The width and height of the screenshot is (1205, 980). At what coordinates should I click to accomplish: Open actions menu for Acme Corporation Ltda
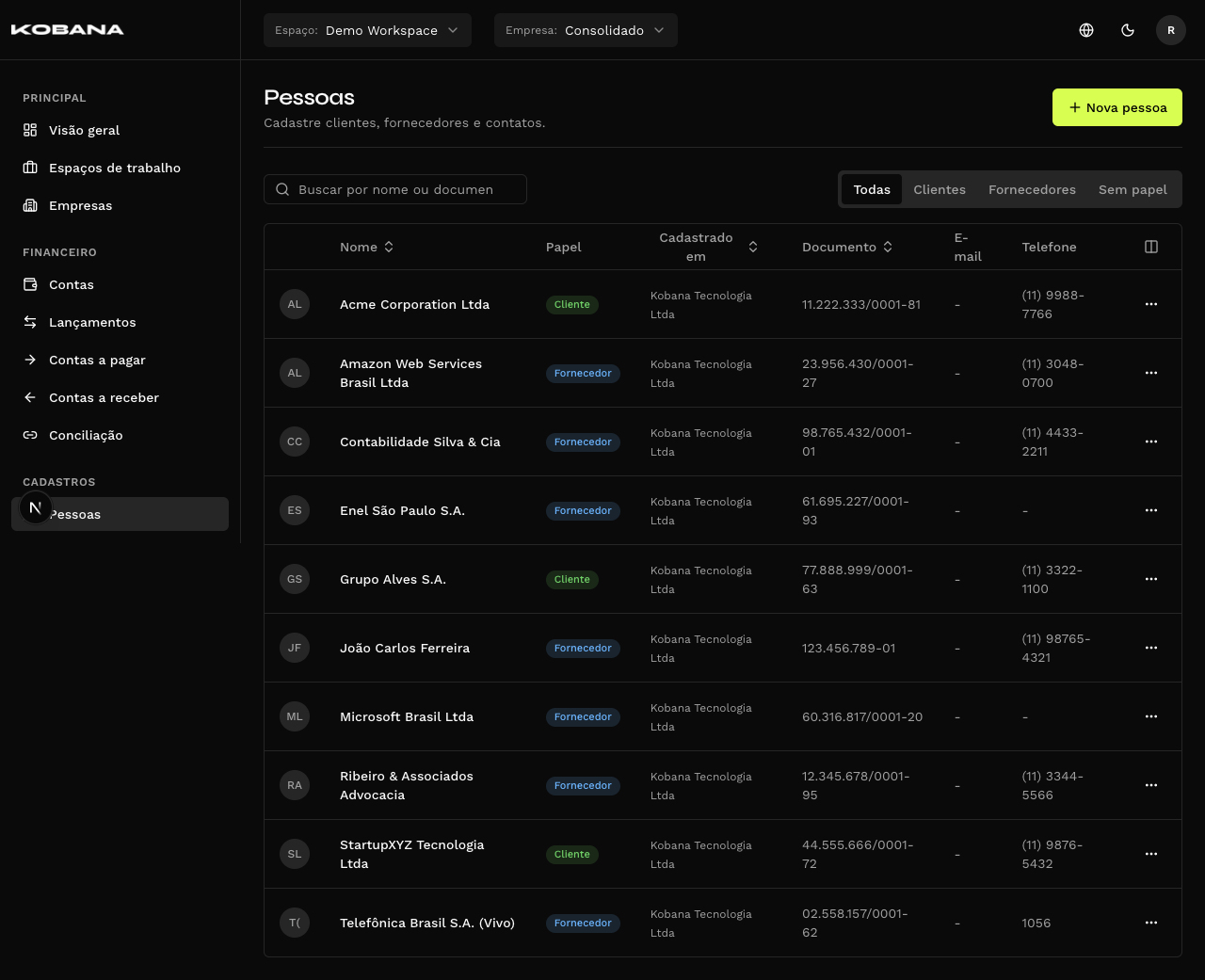pos(1151,304)
